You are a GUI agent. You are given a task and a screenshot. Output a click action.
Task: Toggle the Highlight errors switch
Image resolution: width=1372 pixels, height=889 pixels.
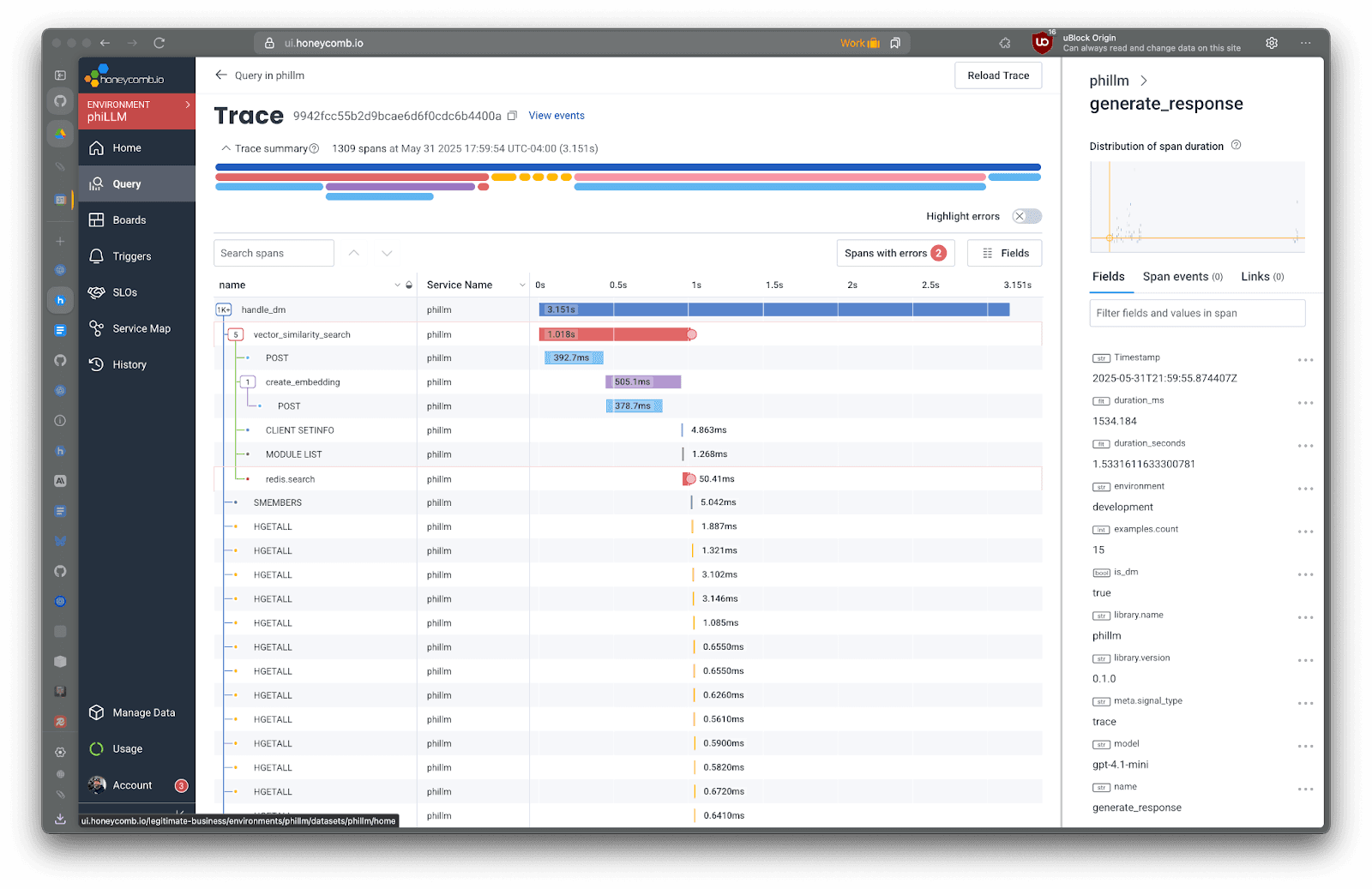click(1026, 216)
